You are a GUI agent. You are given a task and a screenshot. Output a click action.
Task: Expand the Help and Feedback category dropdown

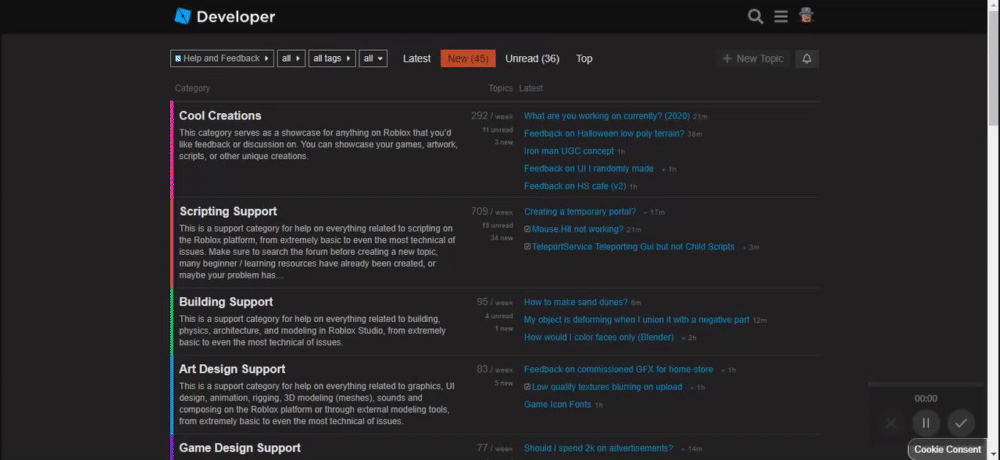coord(222,59)
